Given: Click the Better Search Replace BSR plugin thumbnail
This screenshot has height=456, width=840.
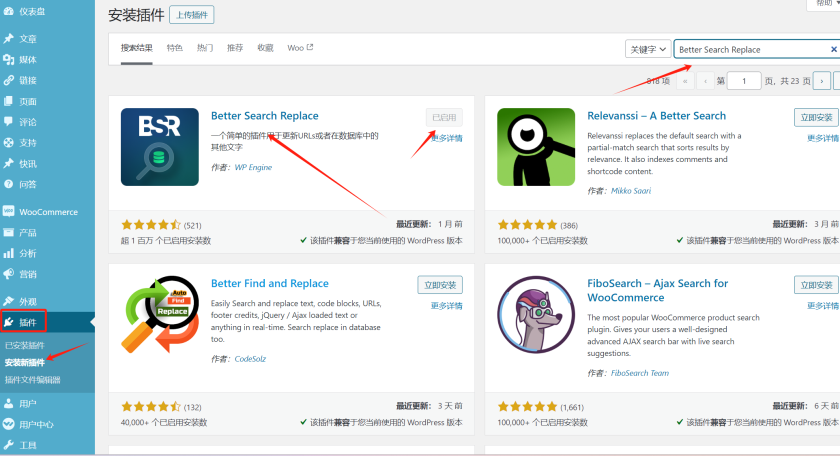Looking at the screenshot, I should point(160,147).
